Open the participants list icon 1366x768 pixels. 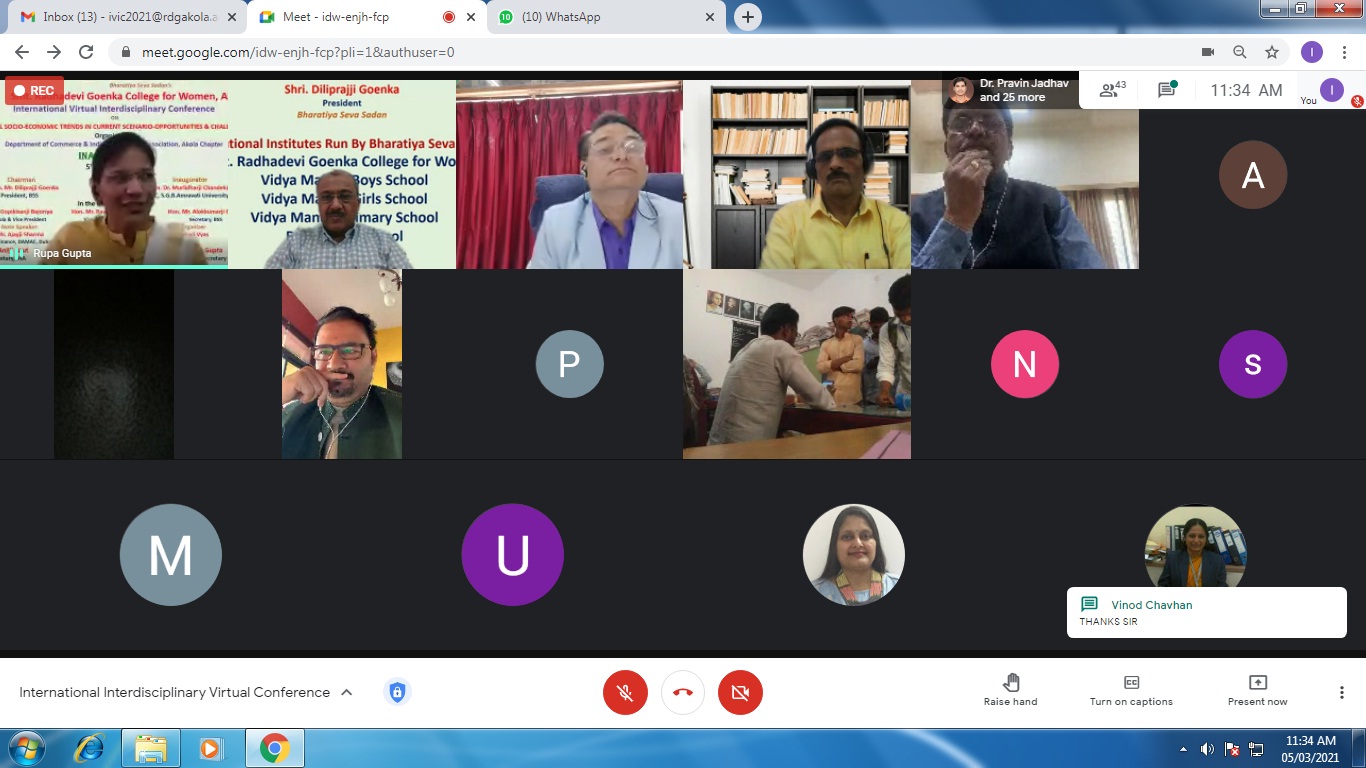coord(1110,90)
